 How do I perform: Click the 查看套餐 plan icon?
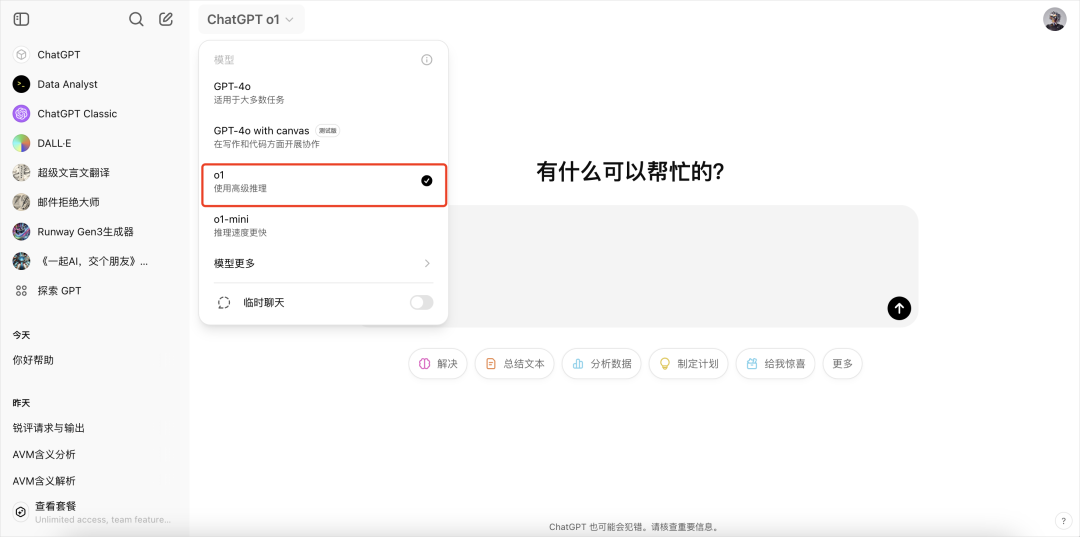(x=21, y=512)
